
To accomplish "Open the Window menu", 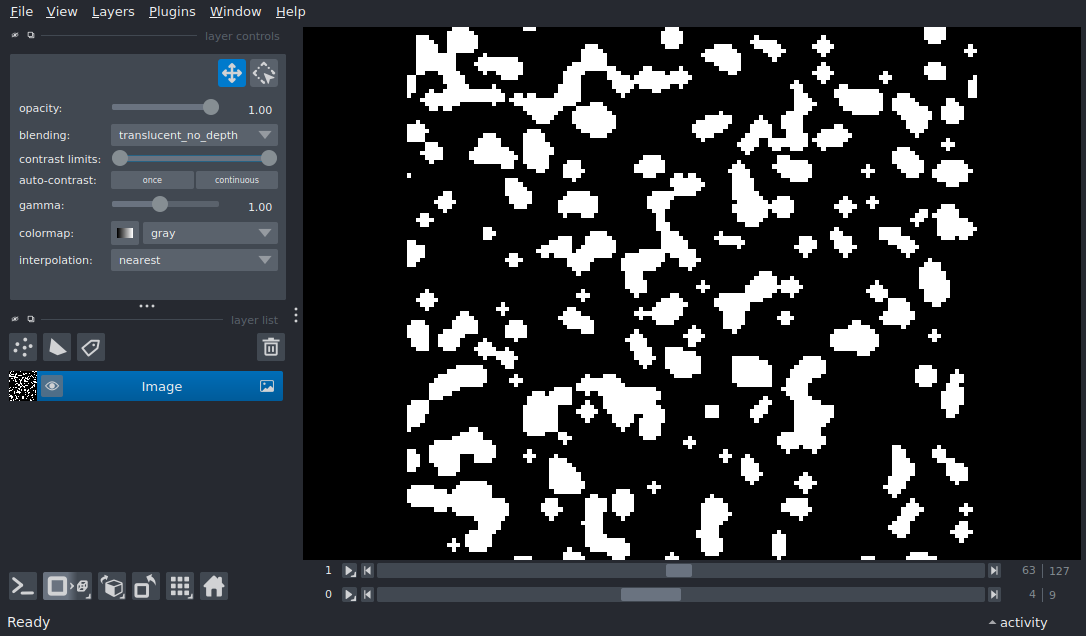I will (235, 12).
